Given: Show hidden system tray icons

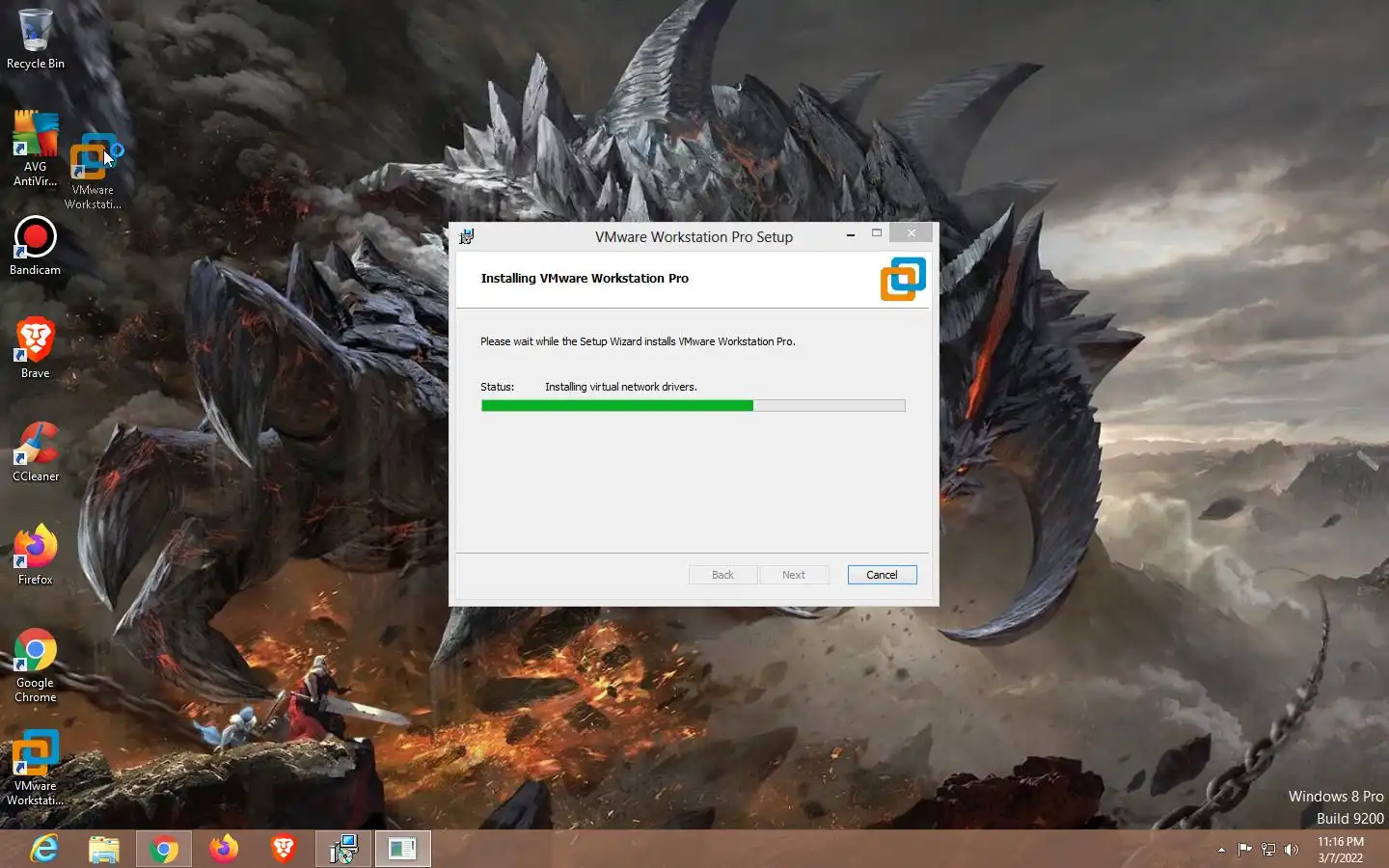Looking at the screenshot, I should point(1221,850).
